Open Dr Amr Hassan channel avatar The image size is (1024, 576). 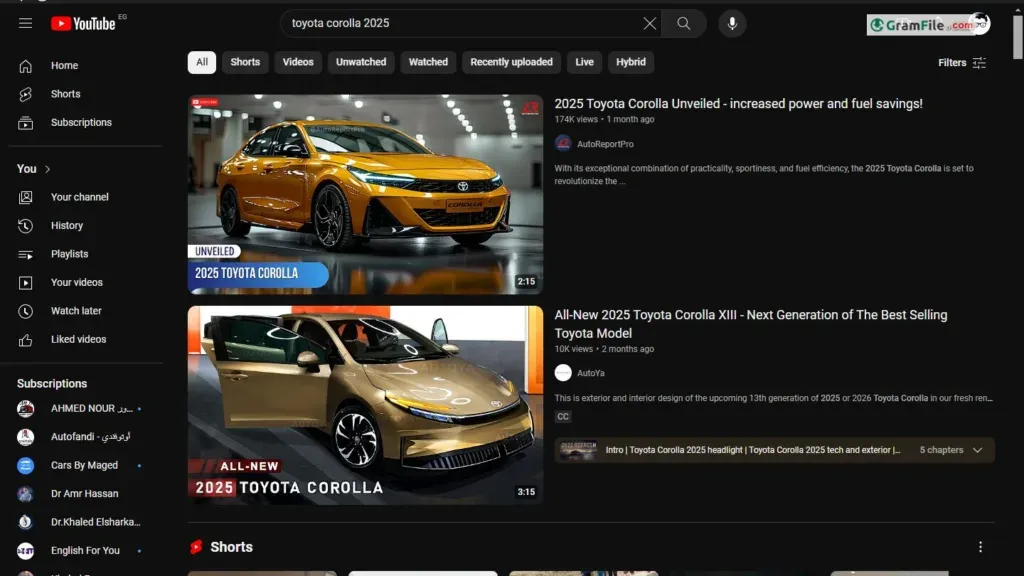[25, 494]
